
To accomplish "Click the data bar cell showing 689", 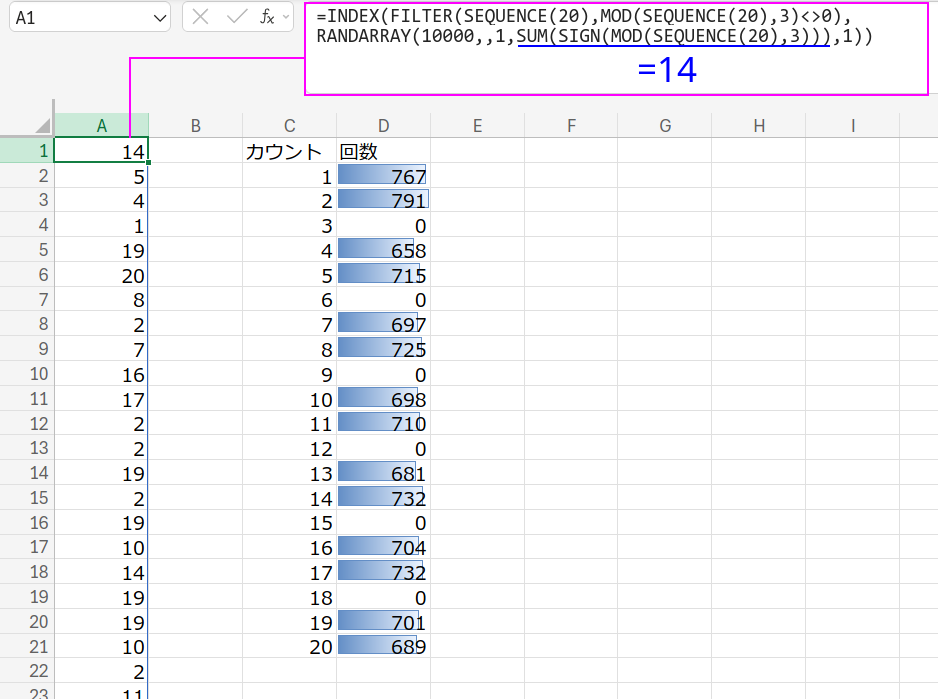I will pos(383,647).
